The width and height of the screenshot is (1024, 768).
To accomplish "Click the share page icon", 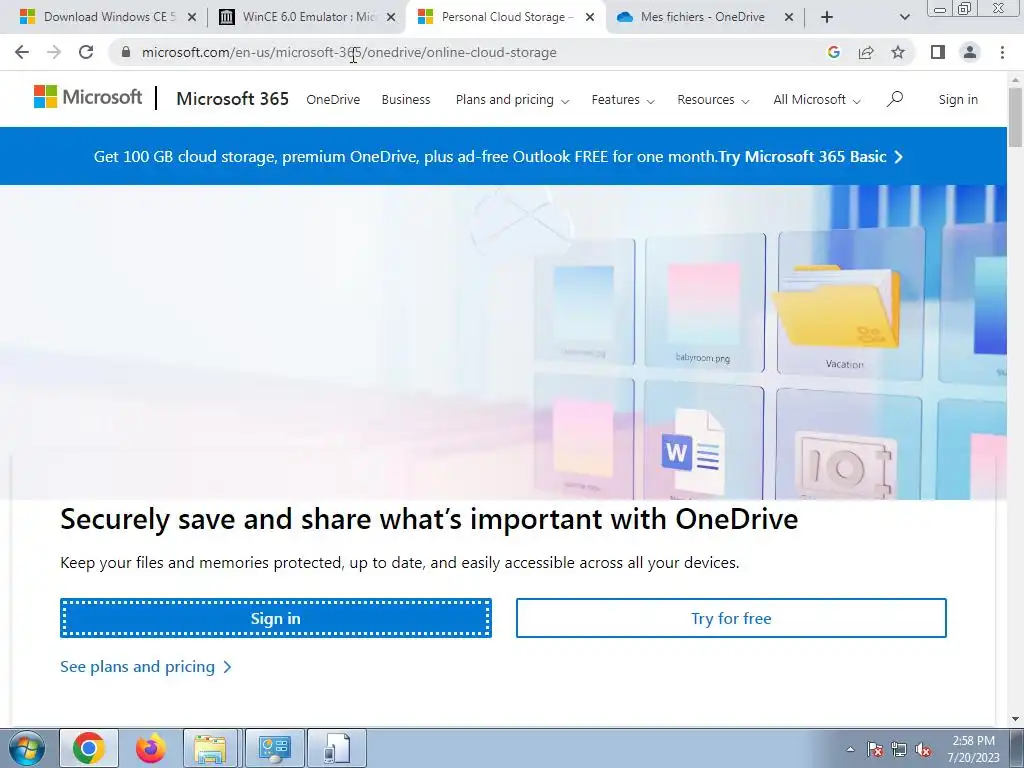I will click(x=866, y=52).
